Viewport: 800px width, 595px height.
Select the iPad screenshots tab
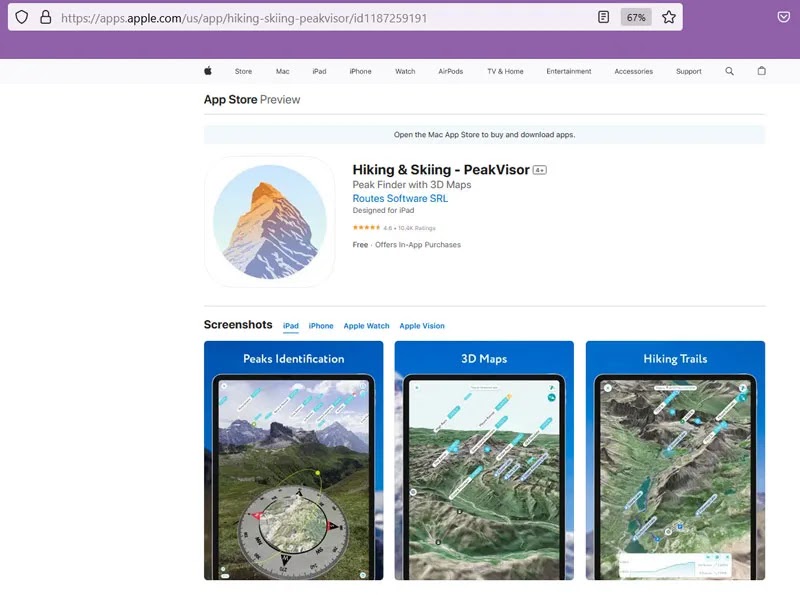(291, 326)
